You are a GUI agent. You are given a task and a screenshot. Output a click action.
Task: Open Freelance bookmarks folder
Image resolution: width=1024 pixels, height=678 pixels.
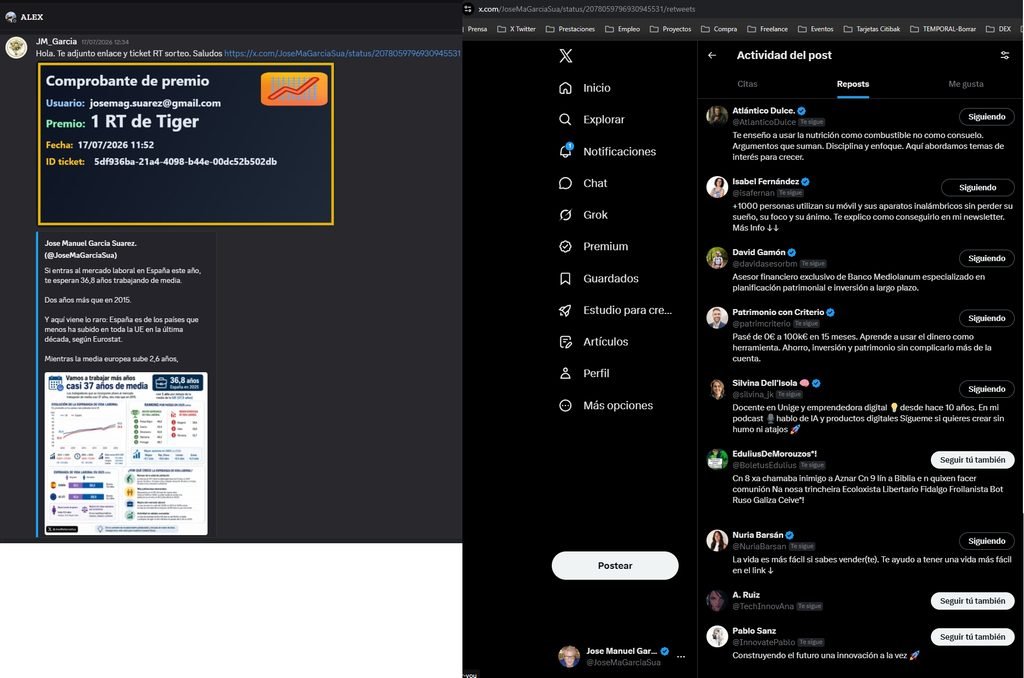pyautogui.click(x=767, y=29)
